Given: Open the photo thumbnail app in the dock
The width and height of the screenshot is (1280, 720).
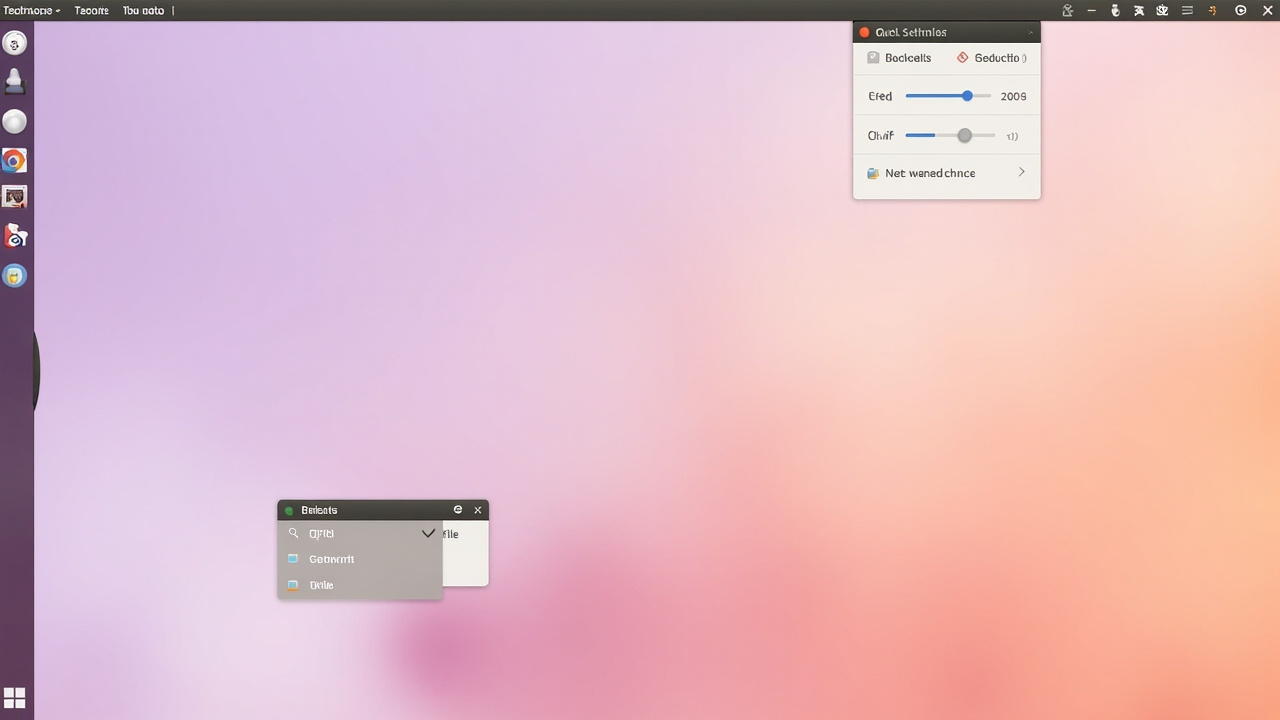Looking at the screenshot, I should (14, 197).
